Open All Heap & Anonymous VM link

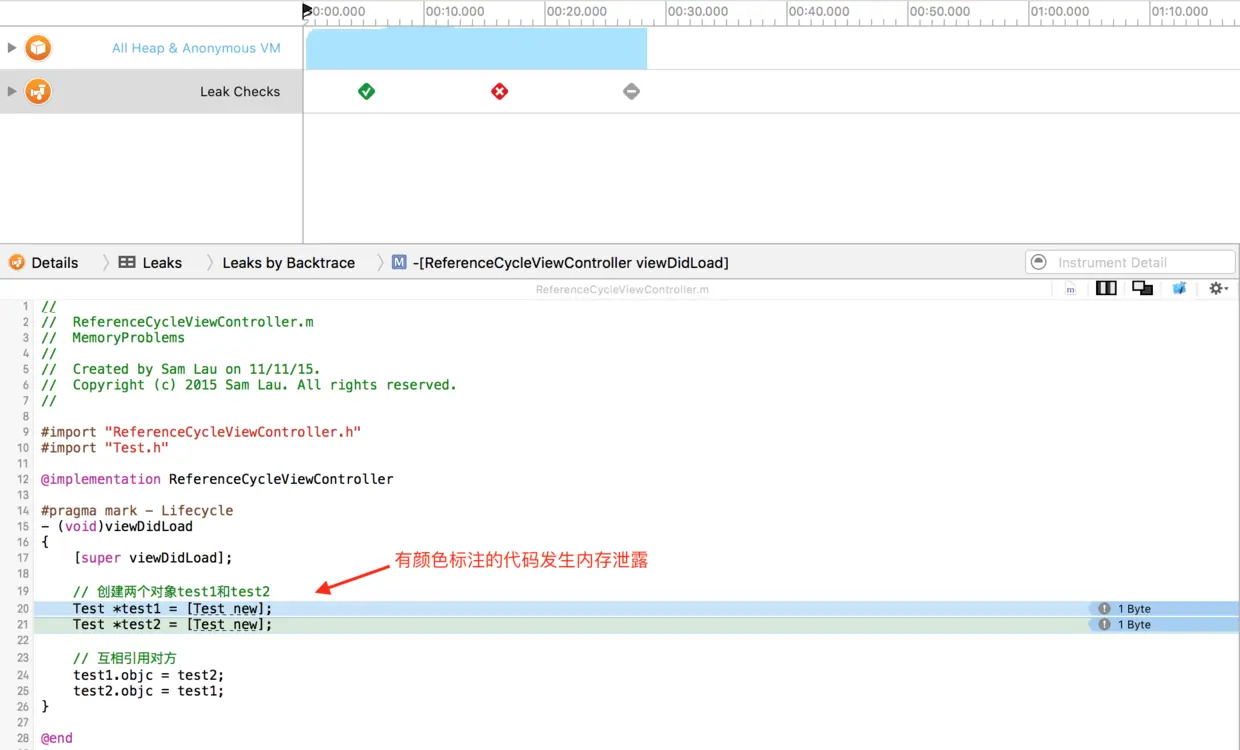196,48
